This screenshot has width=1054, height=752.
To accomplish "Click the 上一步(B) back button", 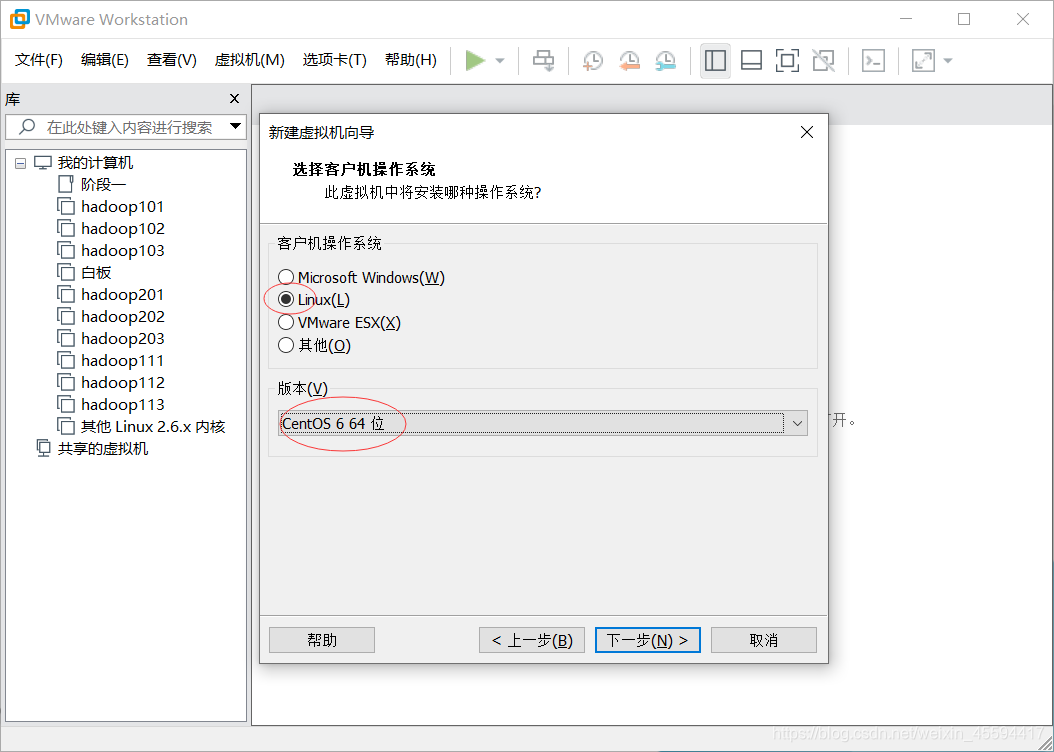I will pyautogui.click(x=532, y=640).
